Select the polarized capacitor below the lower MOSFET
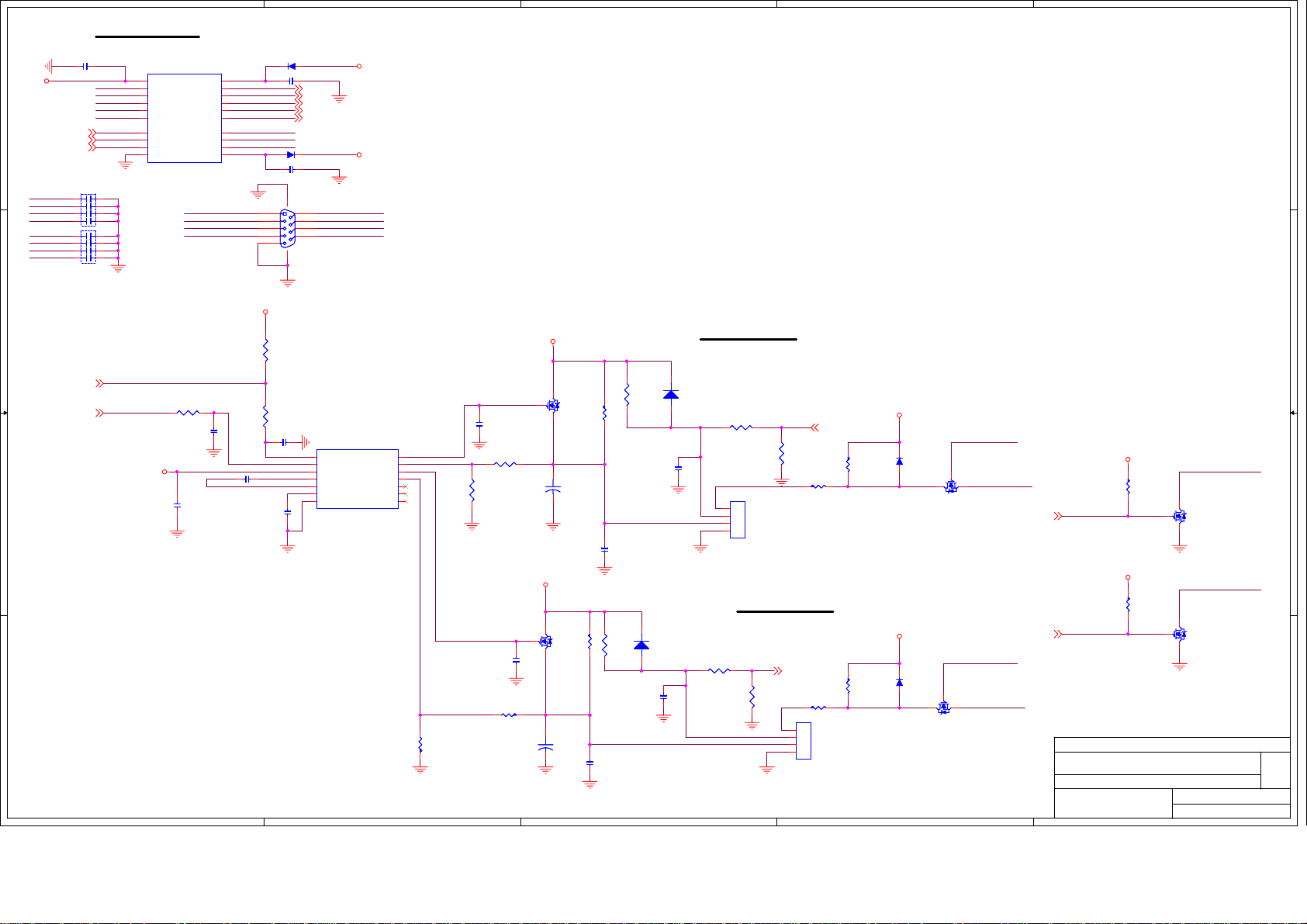1307x924 pixels. tap(545, 748)
